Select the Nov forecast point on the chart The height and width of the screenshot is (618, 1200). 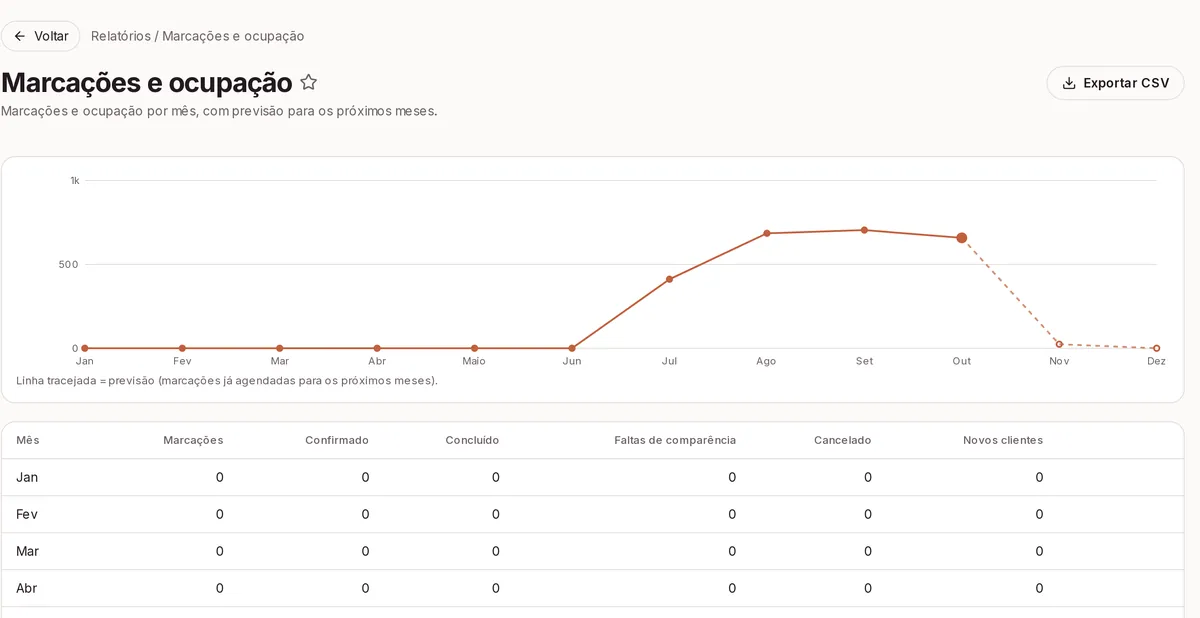(1059, 344)
